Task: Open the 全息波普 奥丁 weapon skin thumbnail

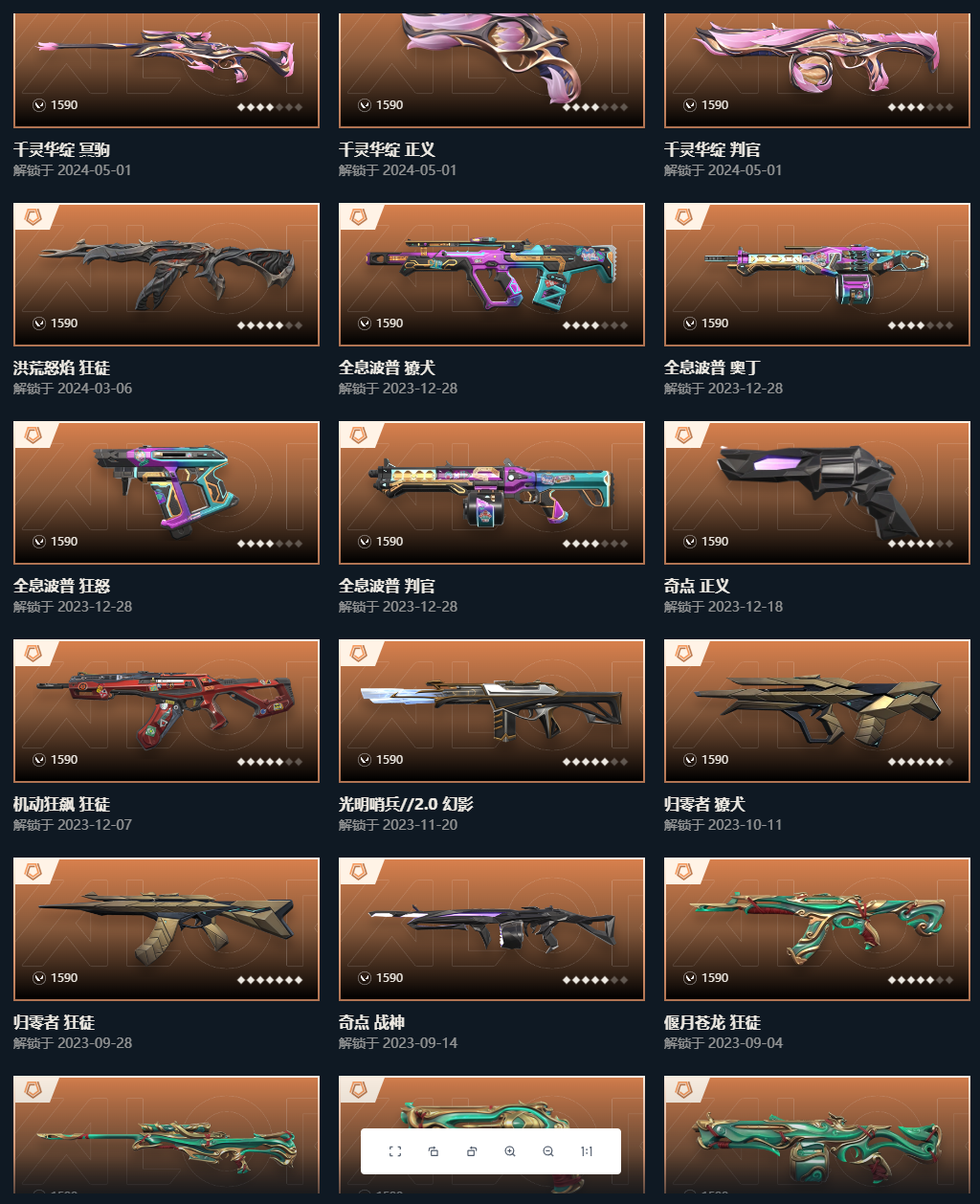Action: (x=817, y=275)
